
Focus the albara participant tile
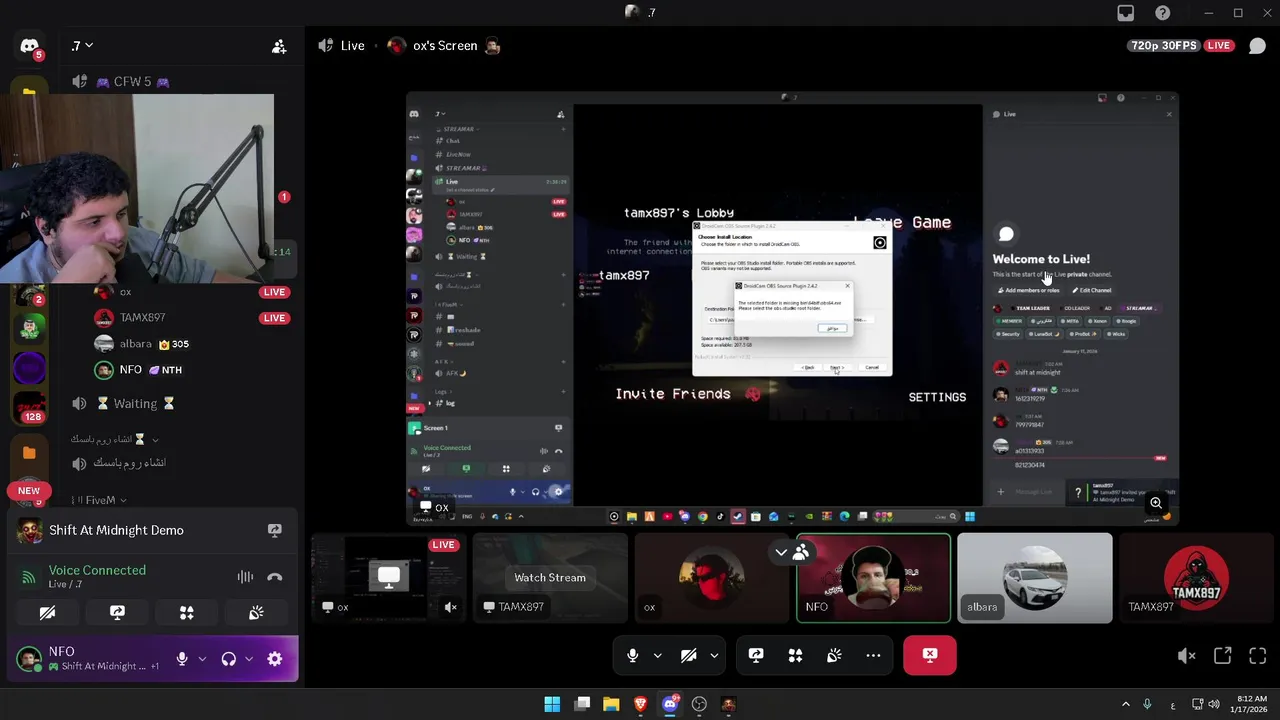[x=1035, y=578]
